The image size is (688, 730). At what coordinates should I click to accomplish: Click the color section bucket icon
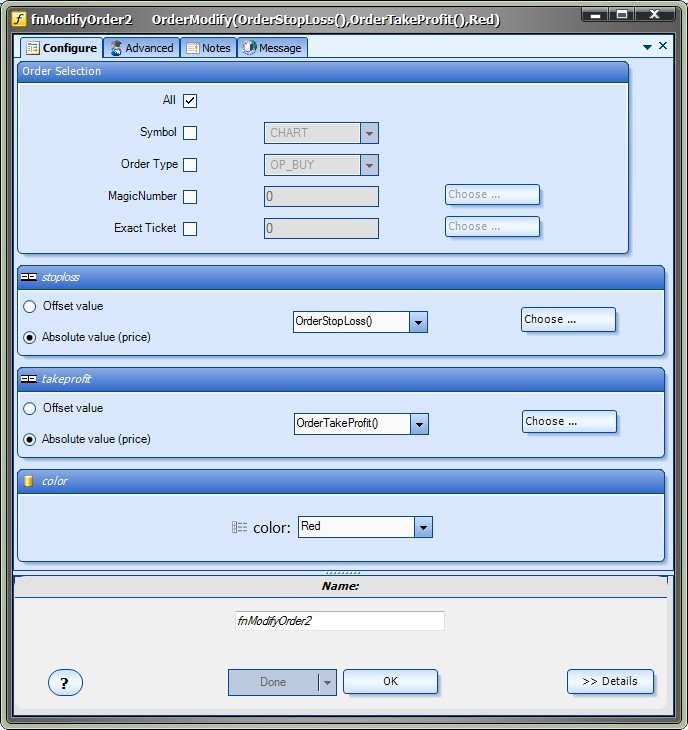point(28,481)
